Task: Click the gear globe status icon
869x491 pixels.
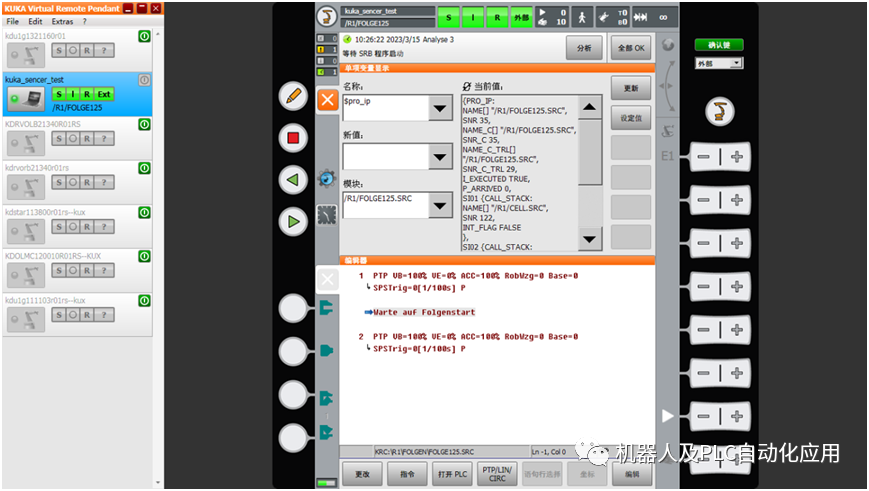Action: (327, 178)
